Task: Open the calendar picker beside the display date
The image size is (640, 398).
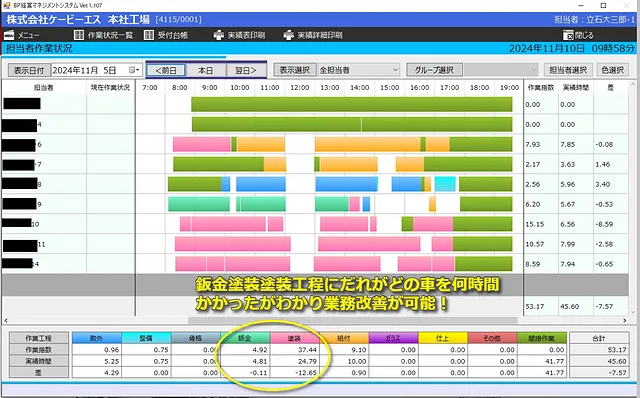Action: tap(134, 70)
